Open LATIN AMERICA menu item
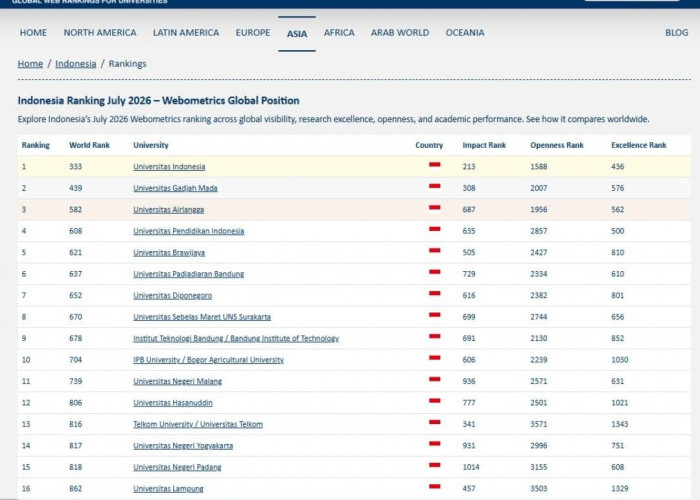Screen dimensions: 700x500 [x=186, y=33]
